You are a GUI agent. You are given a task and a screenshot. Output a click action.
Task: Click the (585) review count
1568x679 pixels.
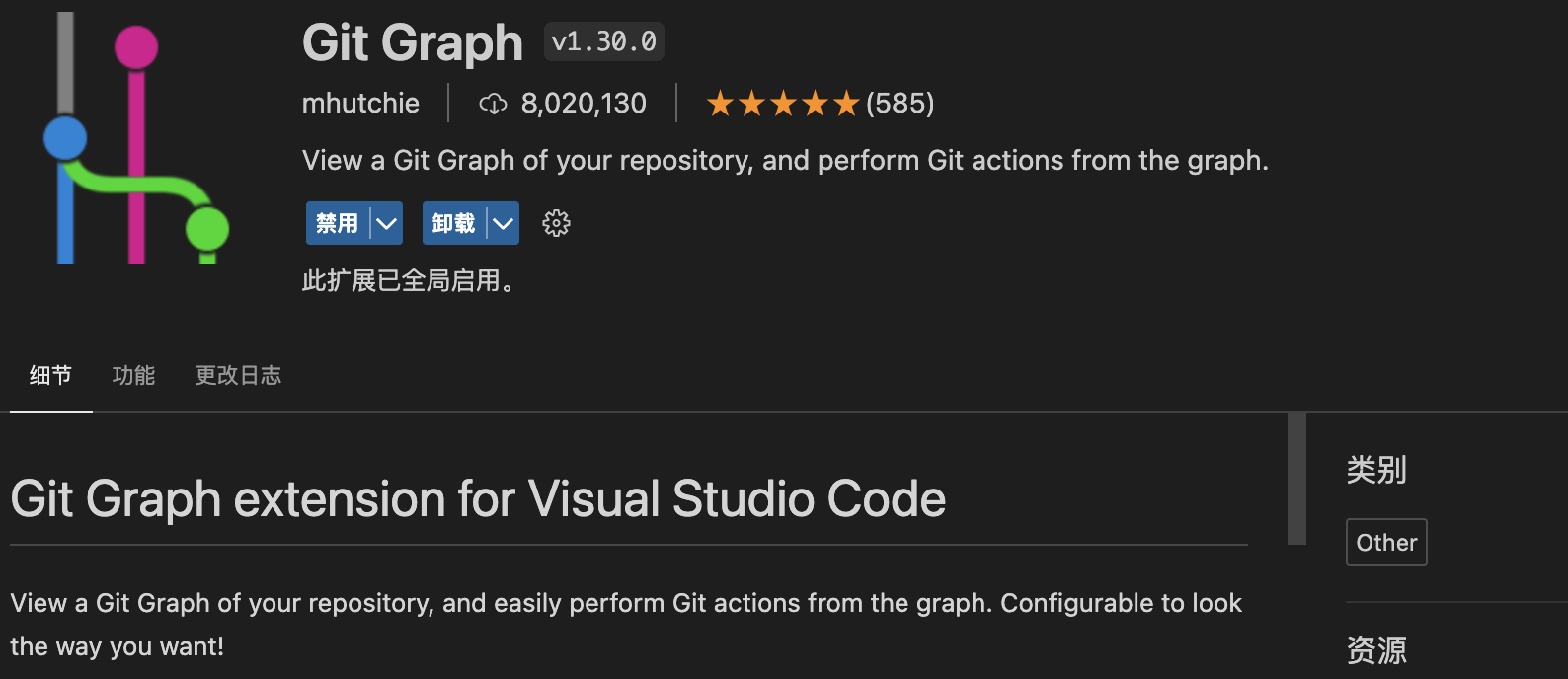(900, 104)
